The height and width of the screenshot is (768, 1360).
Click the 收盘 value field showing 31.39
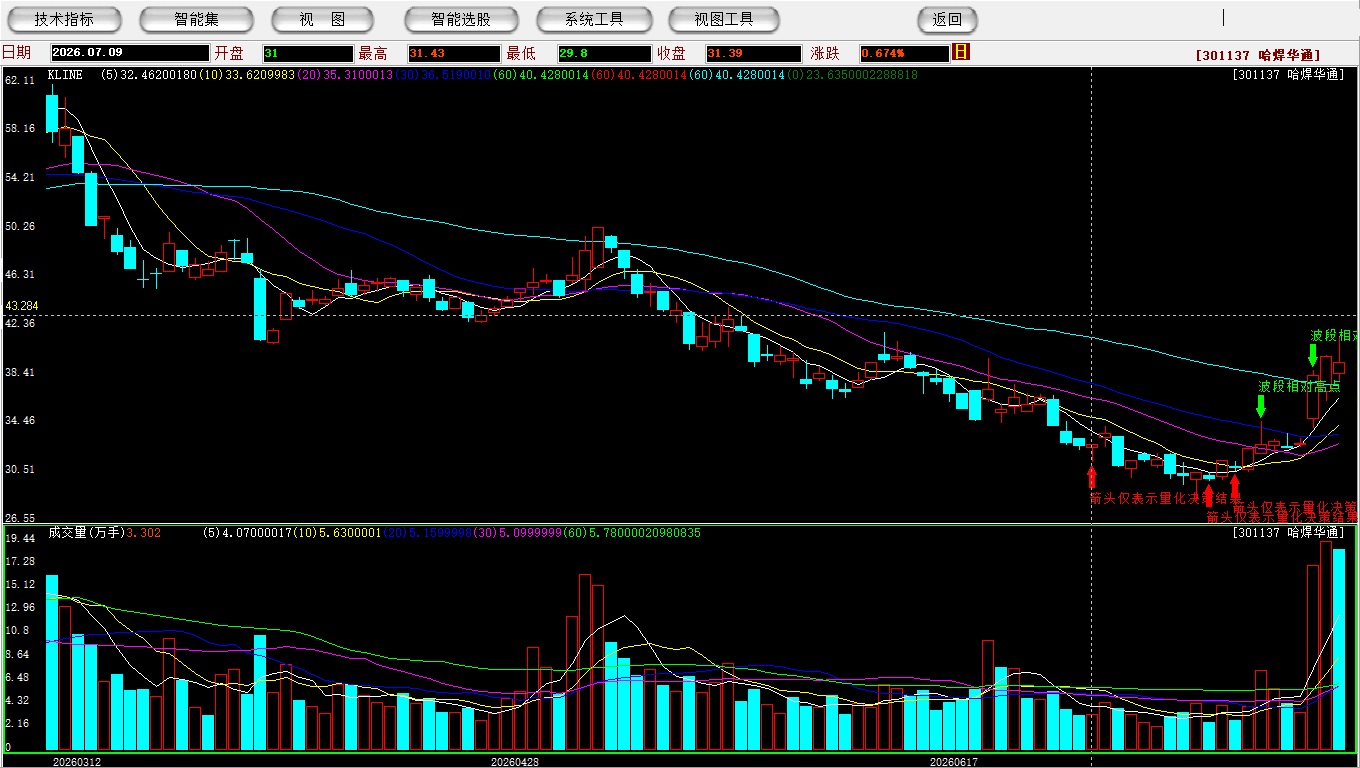point(753,53)
